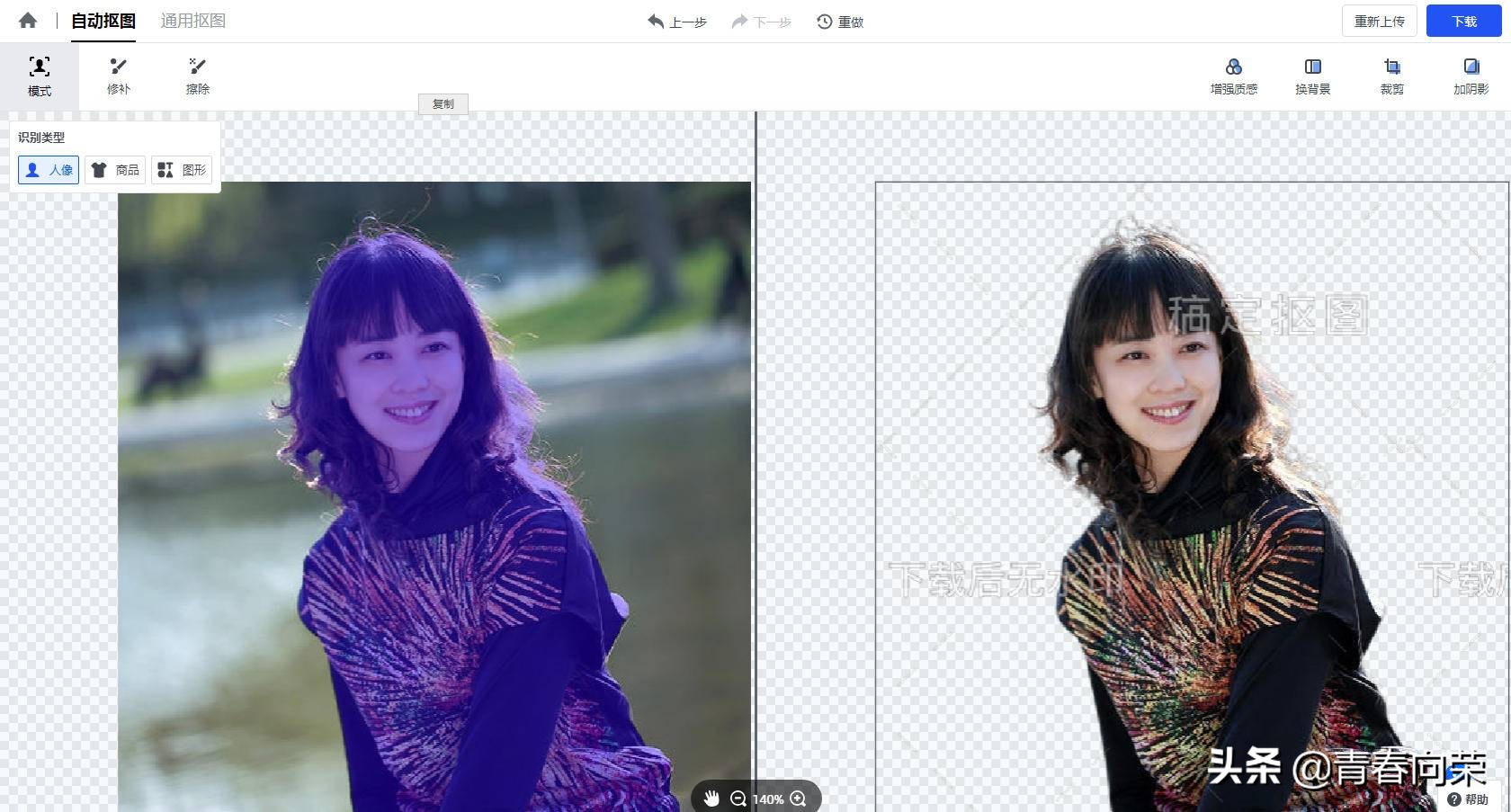Open the 加阴影 add shadow tool
The height and width of the screenshot is (812, 1511).
[1471, 76]
